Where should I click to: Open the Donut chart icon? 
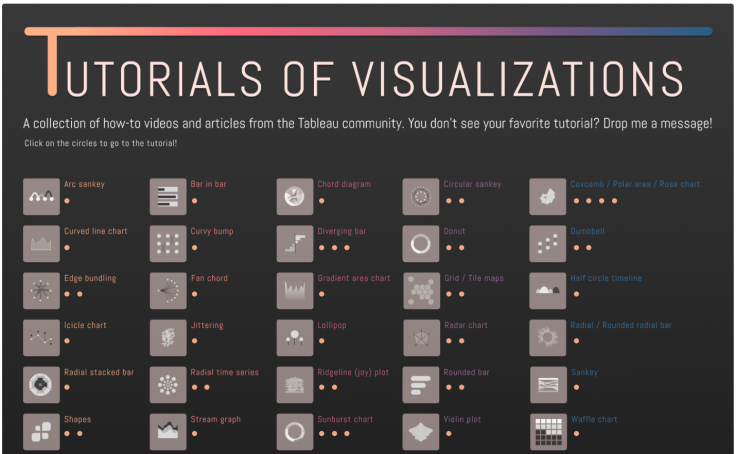click(421, 244)
